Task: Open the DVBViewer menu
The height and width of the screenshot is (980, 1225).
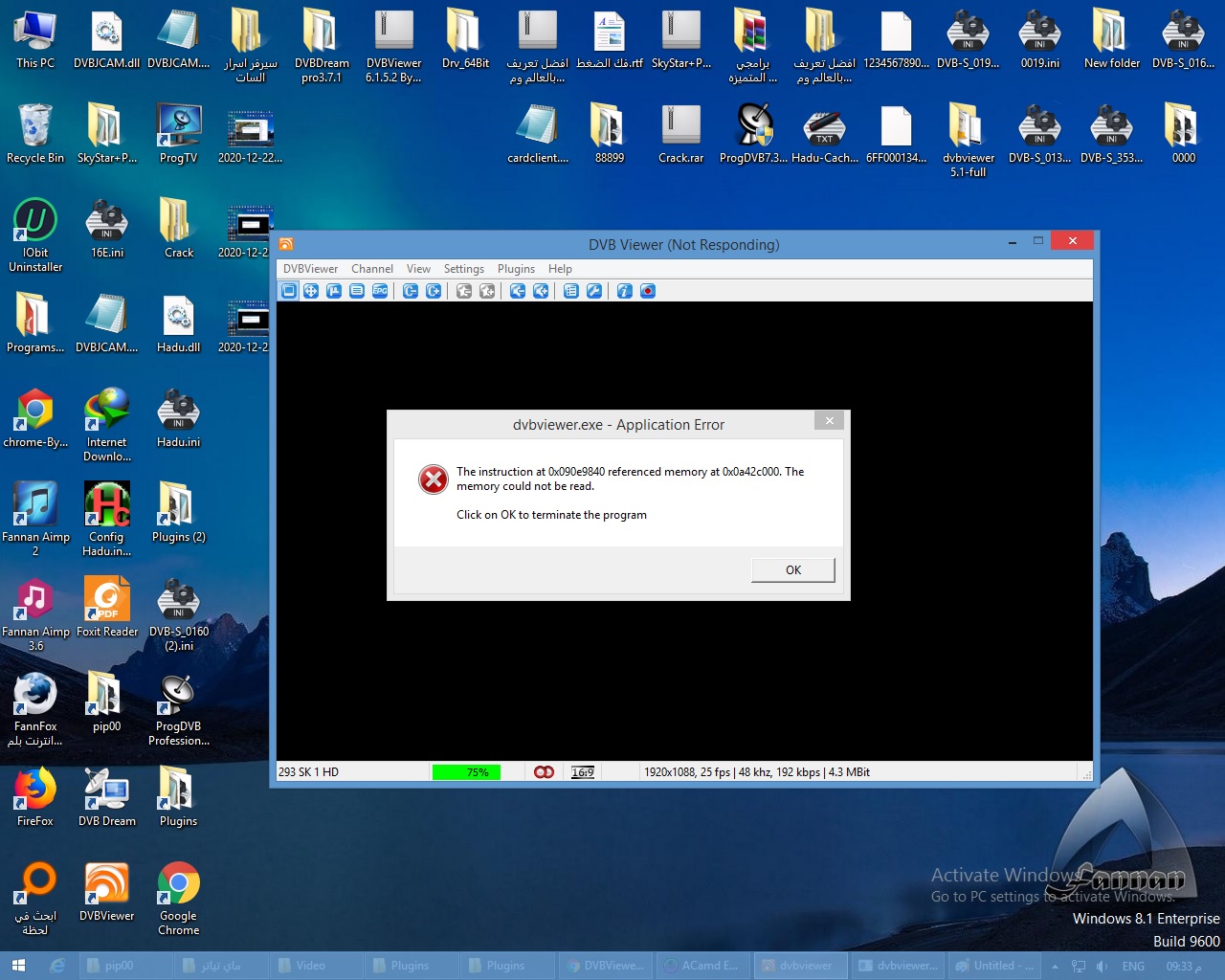Action: point(310,269)
